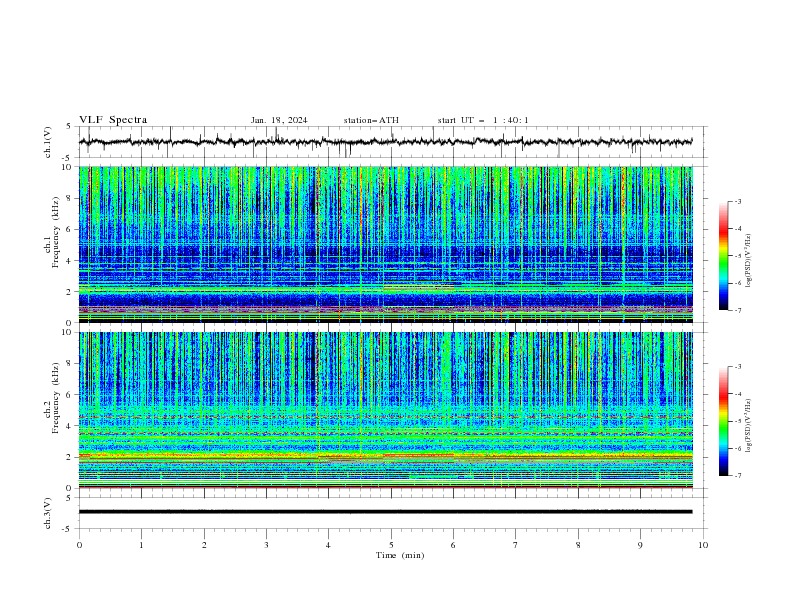Click the '-7' value on lower colorbar
The image size is (792, 612).
(x=738, y=476)
